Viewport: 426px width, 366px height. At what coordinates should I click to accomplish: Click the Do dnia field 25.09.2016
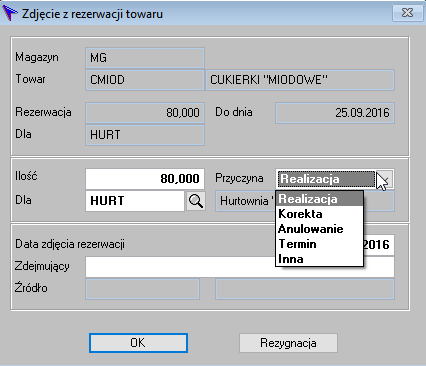click(x=335, y=113)
